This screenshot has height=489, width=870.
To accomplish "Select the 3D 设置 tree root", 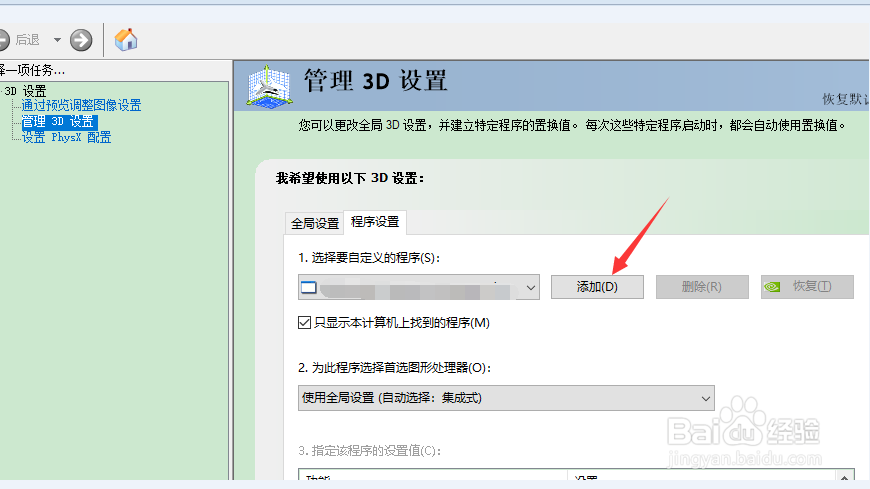I will [x=25, y=90].
